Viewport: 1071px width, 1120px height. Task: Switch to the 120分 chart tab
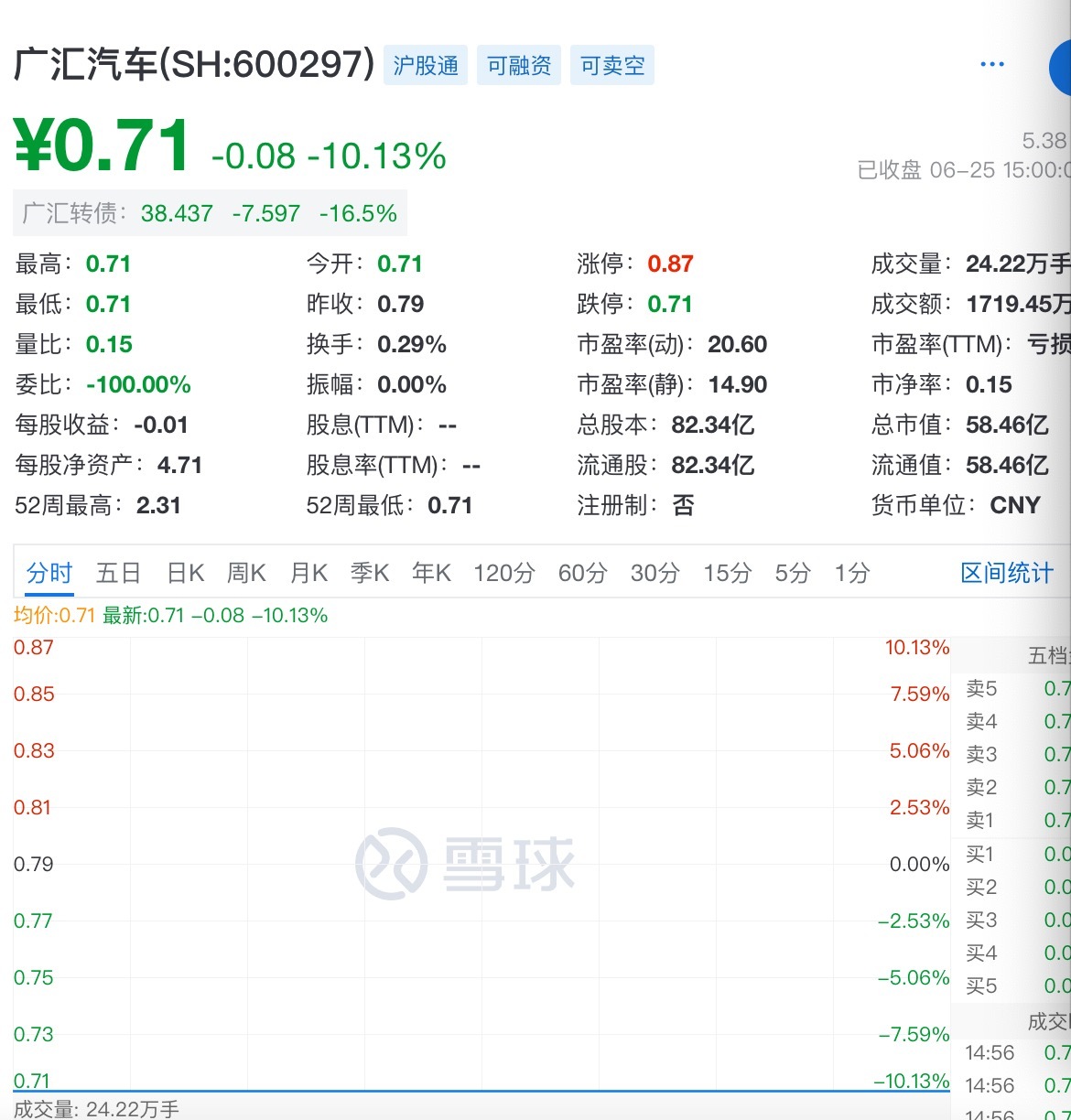[x=504, y=574]
